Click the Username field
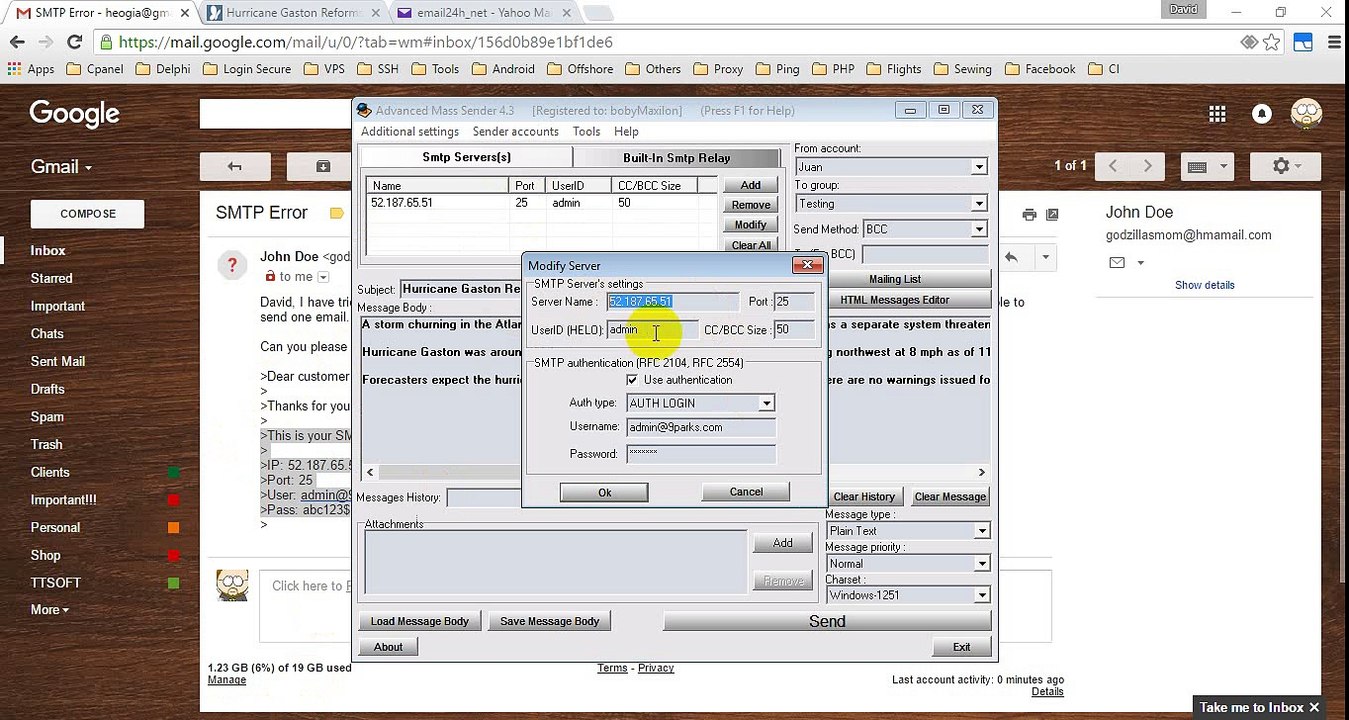Screen dimensions: 1349x720 701,427
